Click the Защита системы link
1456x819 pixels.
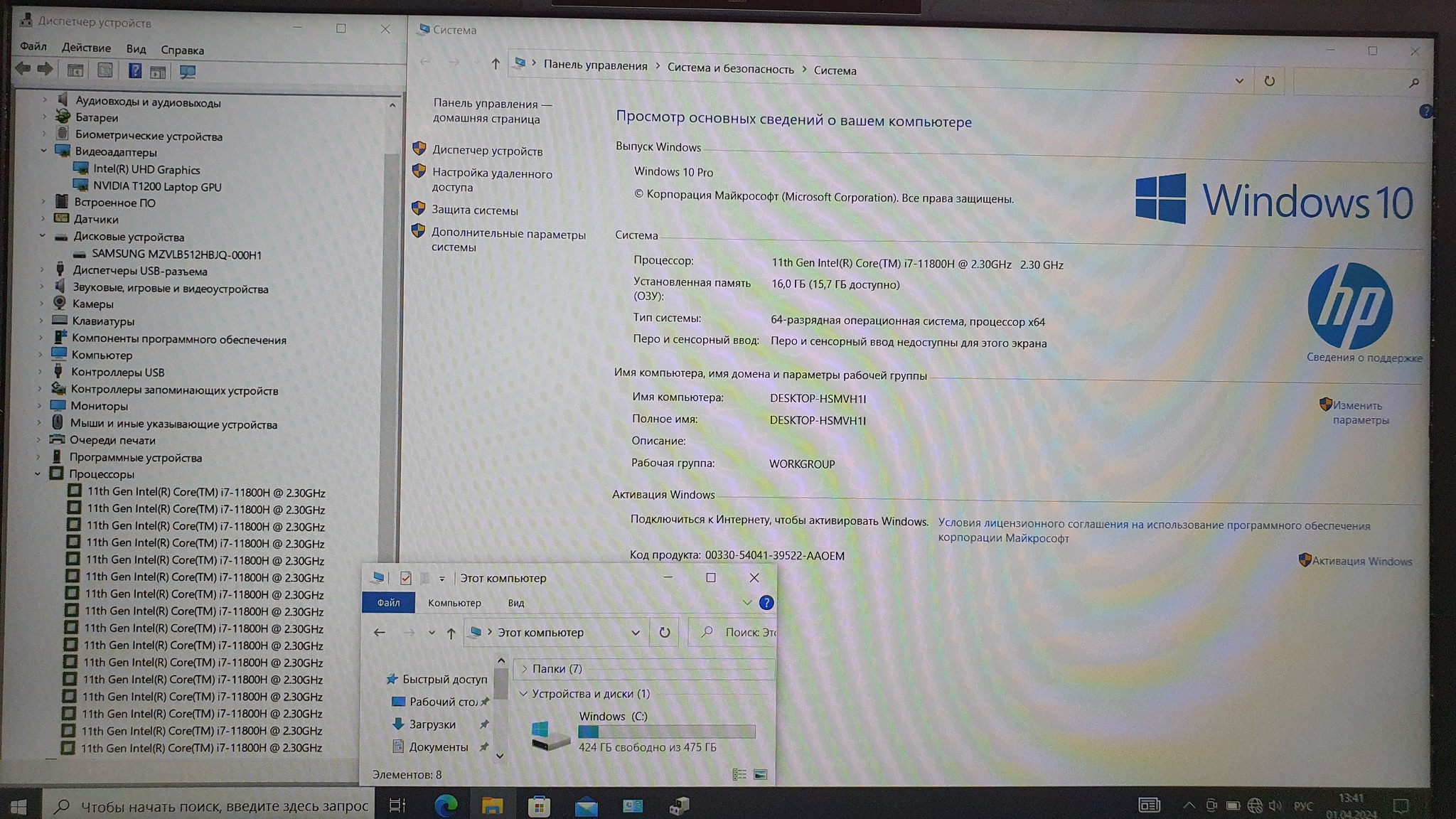pyautogui.click(x=475, y=210)
